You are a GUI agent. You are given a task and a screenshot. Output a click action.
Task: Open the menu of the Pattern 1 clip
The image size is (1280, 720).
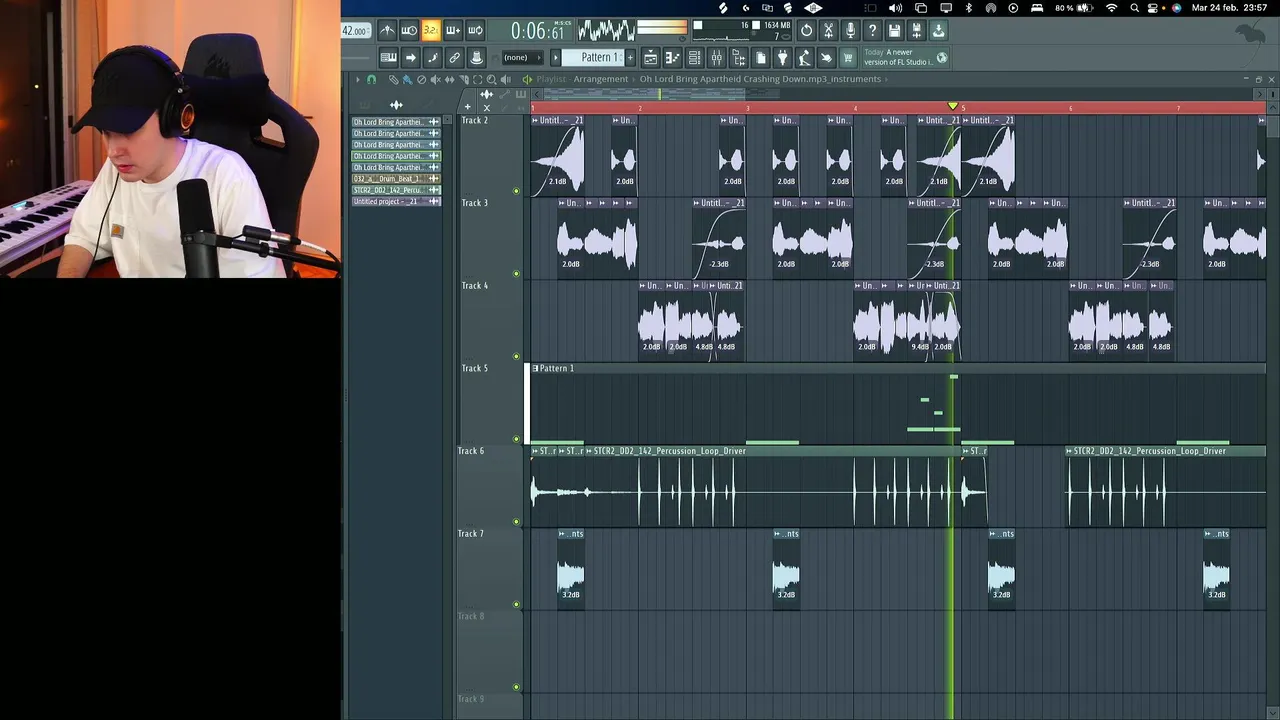coord(535,368)
